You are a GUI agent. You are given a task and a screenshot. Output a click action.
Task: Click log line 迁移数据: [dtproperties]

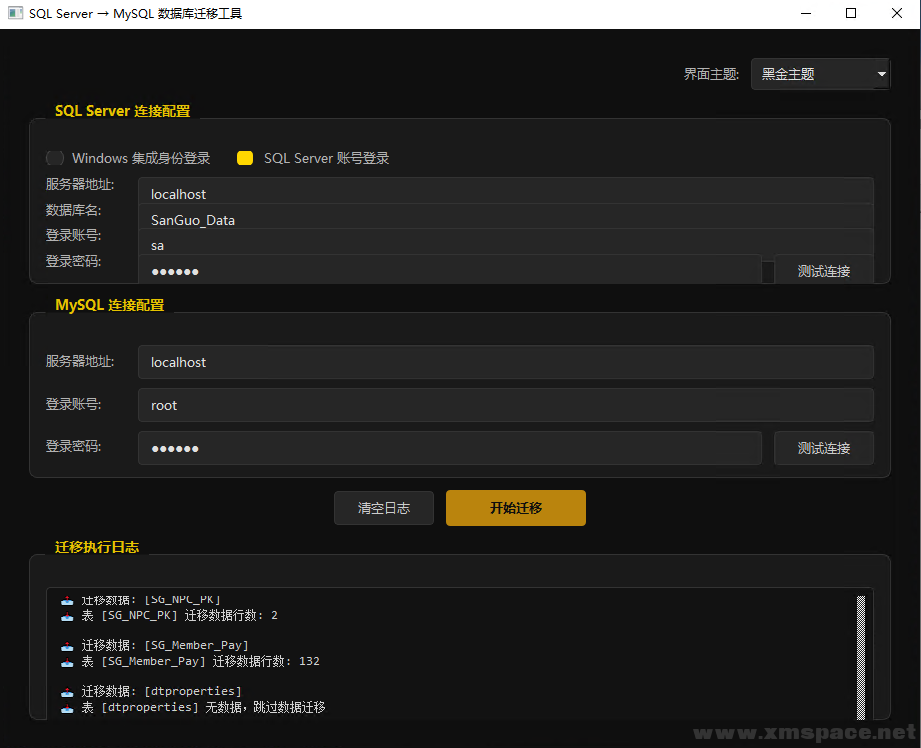click(x=161, y=691)
